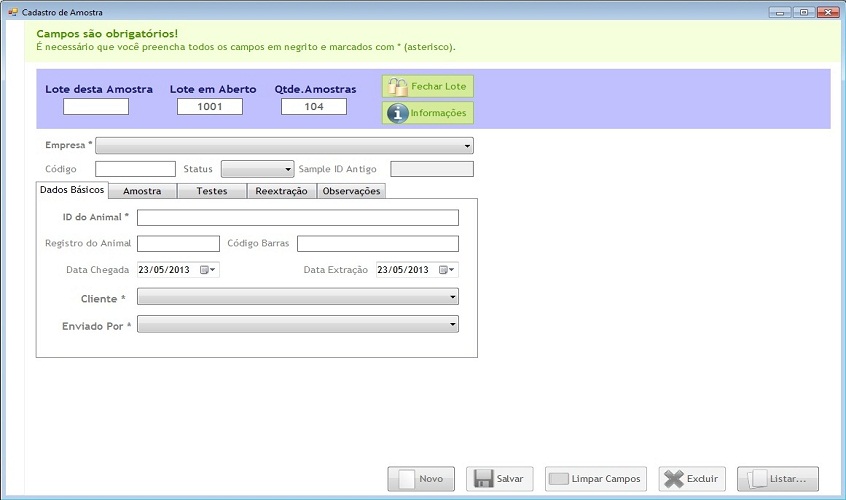Viewport: 846px width, 500px height.
Task: Click the Cadastro de Amostra window icon
Action: coord(13,12)
